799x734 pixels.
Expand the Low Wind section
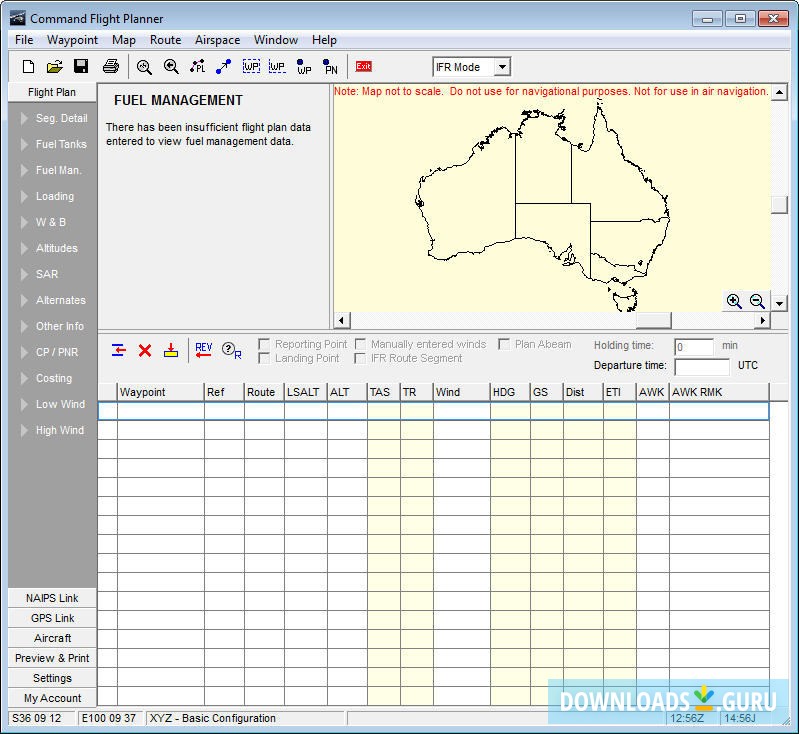click(x=53, y=404)
